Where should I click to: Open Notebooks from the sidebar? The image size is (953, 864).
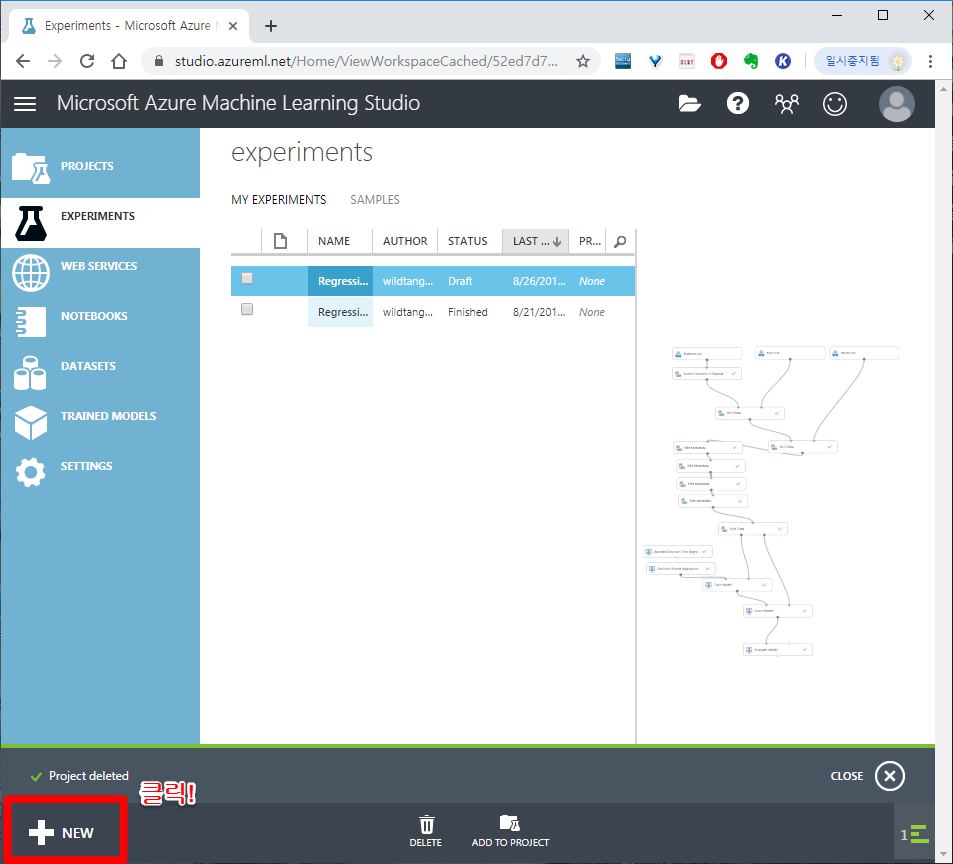(100, 323)
